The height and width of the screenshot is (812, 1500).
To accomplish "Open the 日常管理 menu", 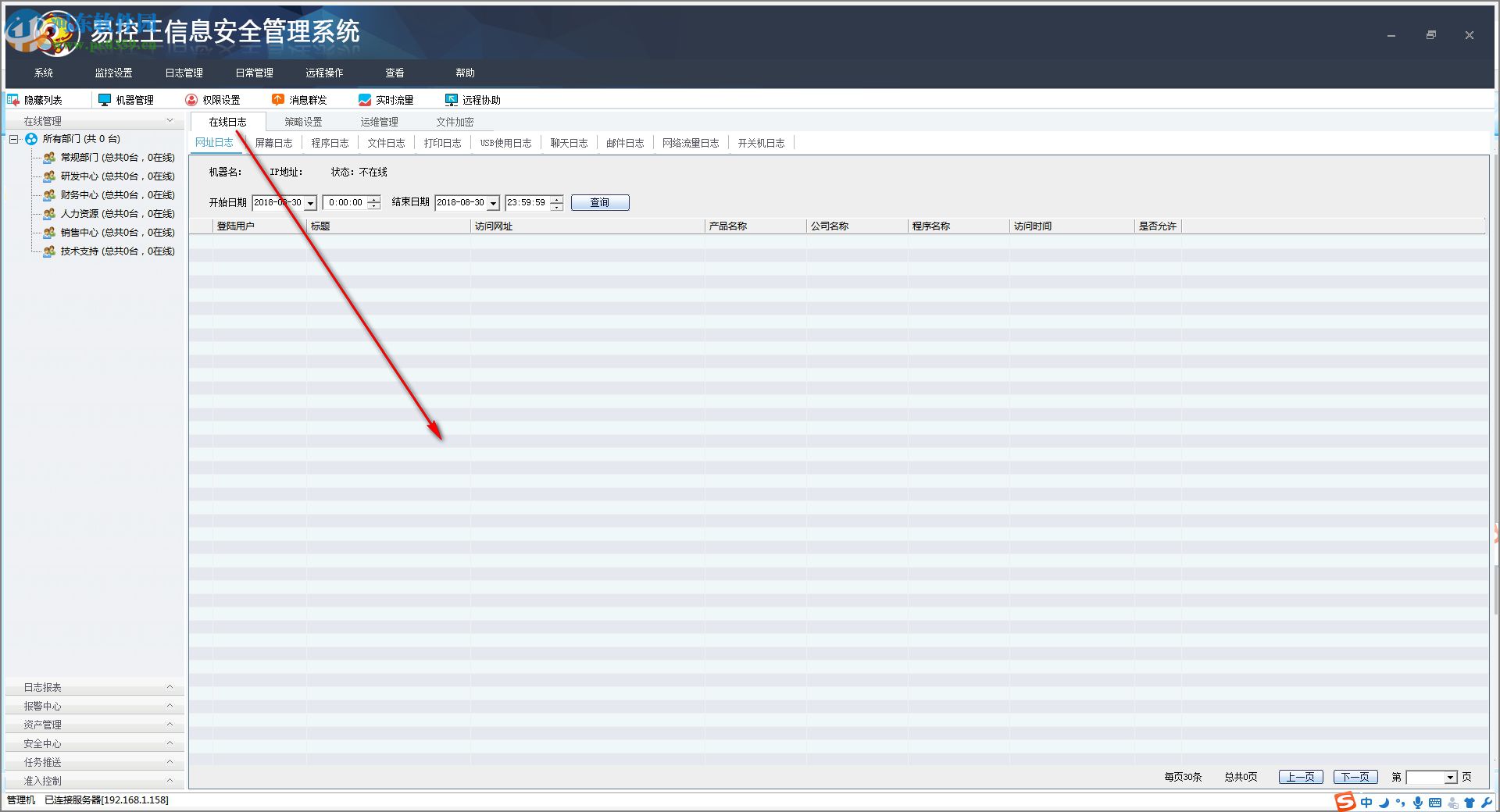I will coord(254,73).
